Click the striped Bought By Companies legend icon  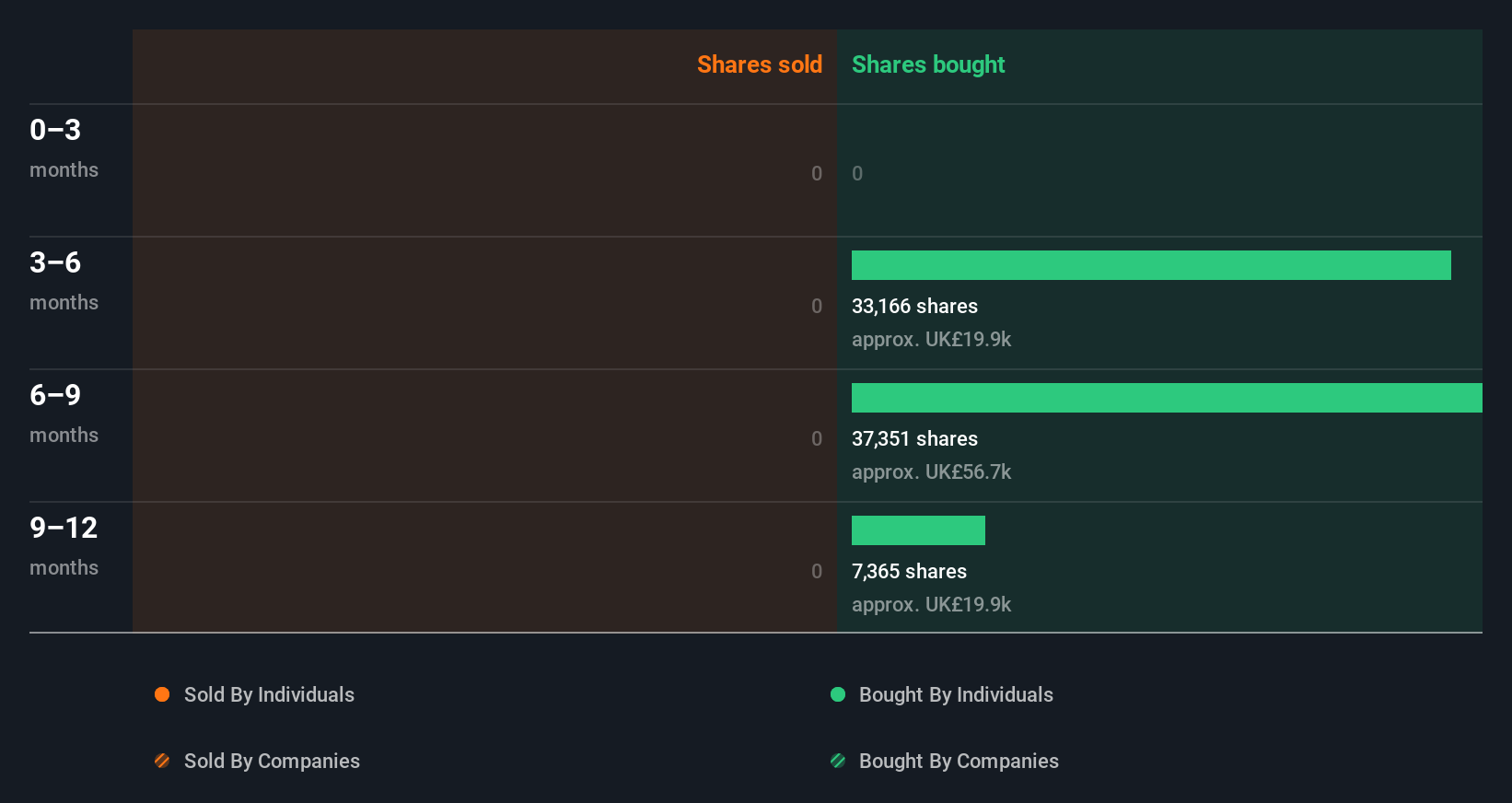click(838, 761)
